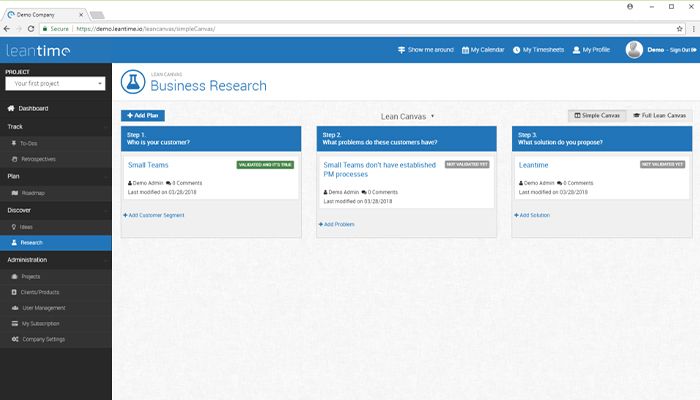Add Customer Segment
Viewport: 700px width, 400px height.
click(154, 215)
